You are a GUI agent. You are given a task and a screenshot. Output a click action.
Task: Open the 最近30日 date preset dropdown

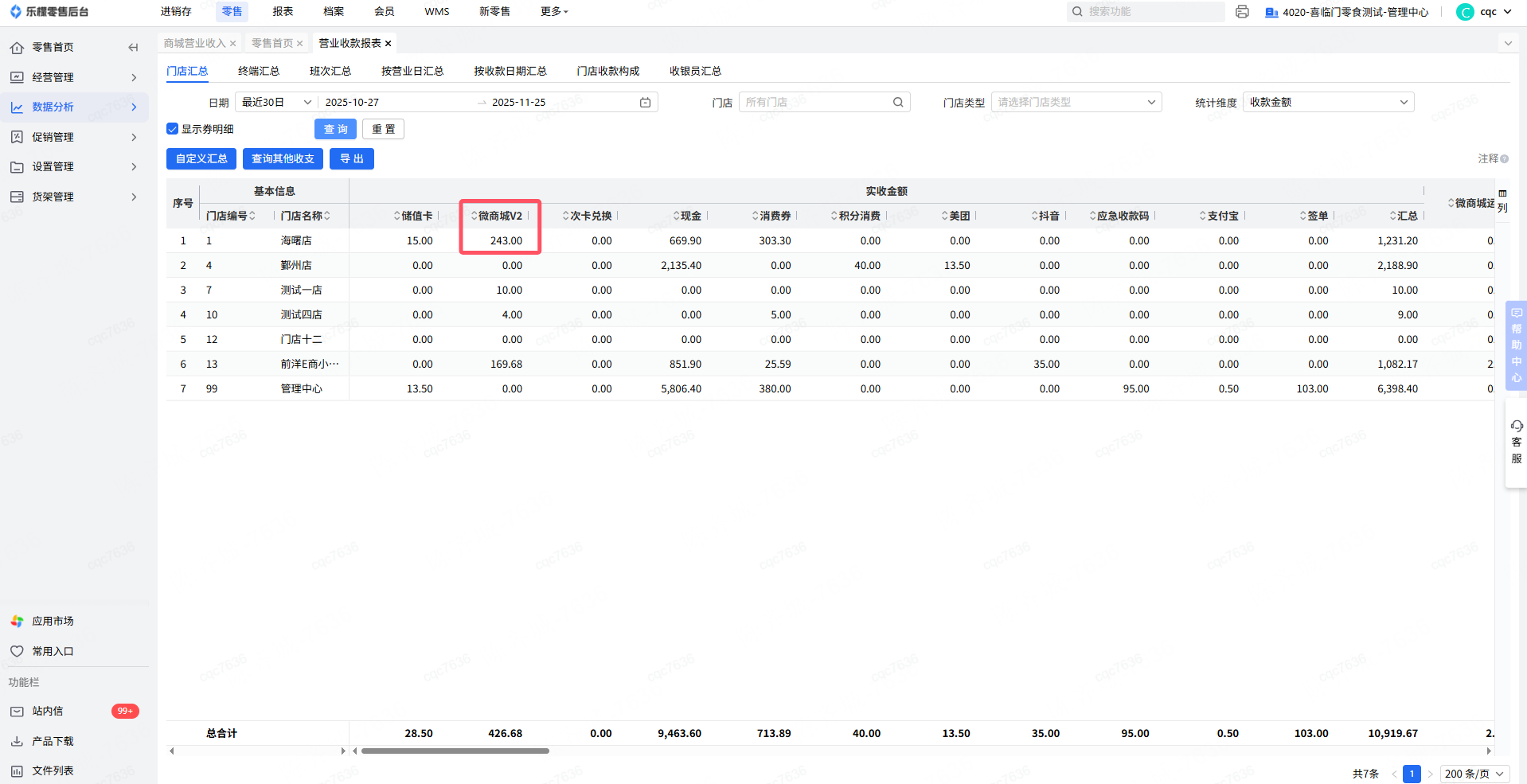(x=275, y=103)
